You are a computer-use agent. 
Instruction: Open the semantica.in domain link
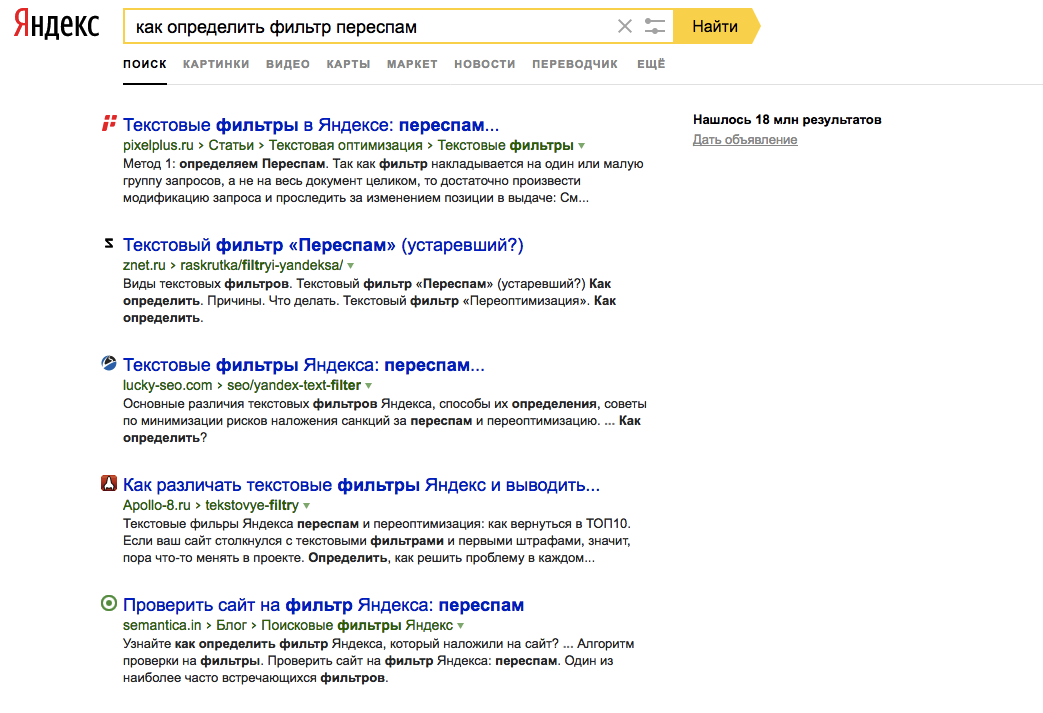click(162, 625)
